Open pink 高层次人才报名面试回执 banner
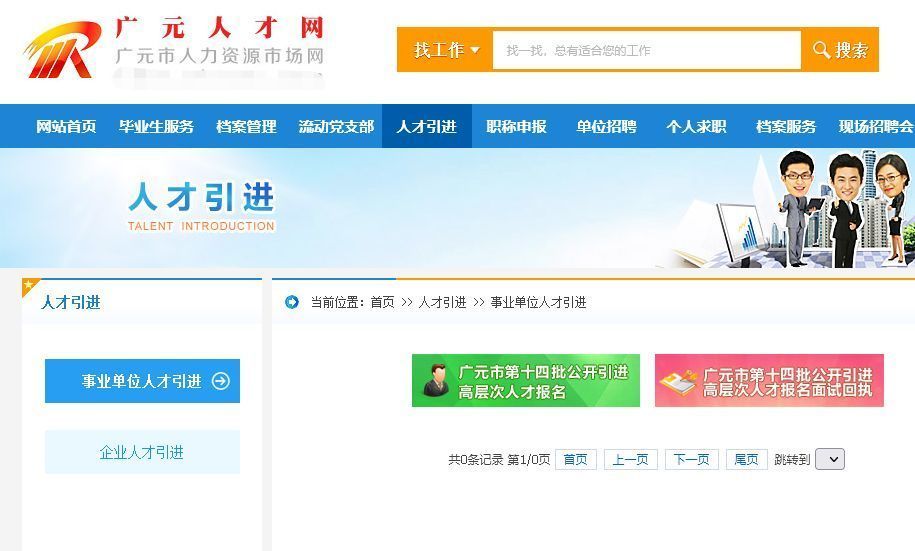 [769, 381]
